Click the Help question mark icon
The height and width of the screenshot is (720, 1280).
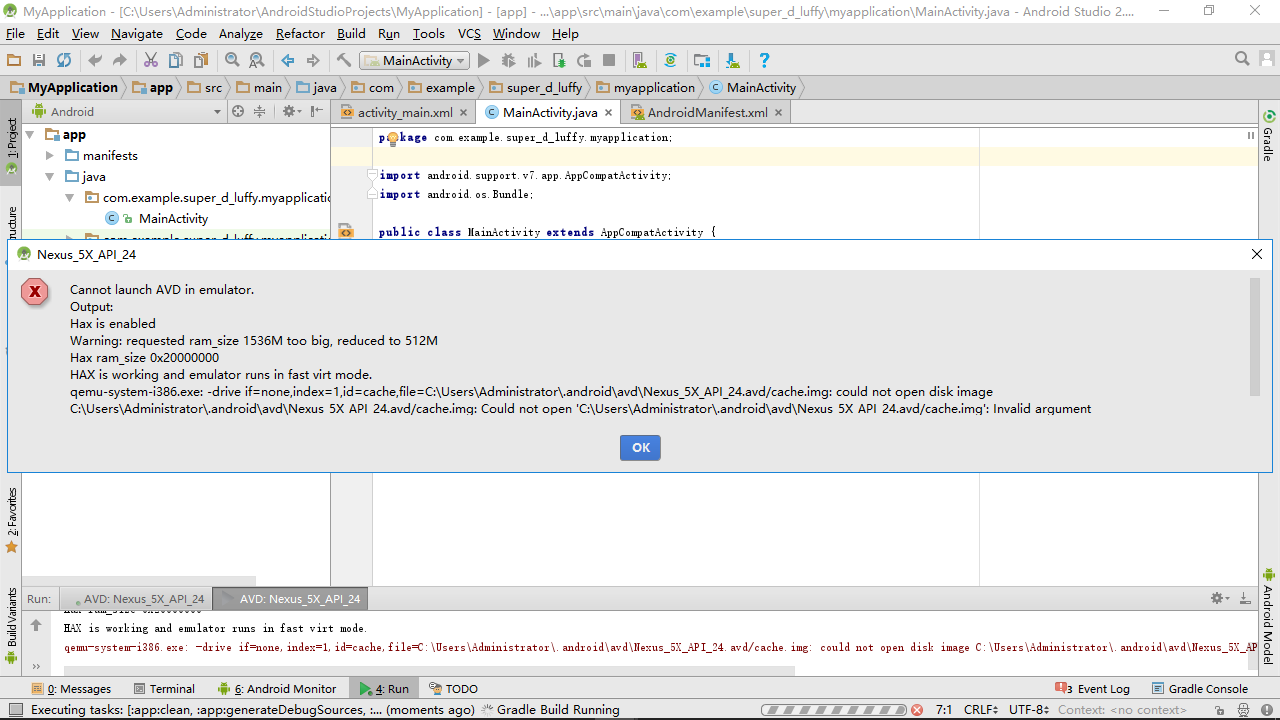[764, 61]
